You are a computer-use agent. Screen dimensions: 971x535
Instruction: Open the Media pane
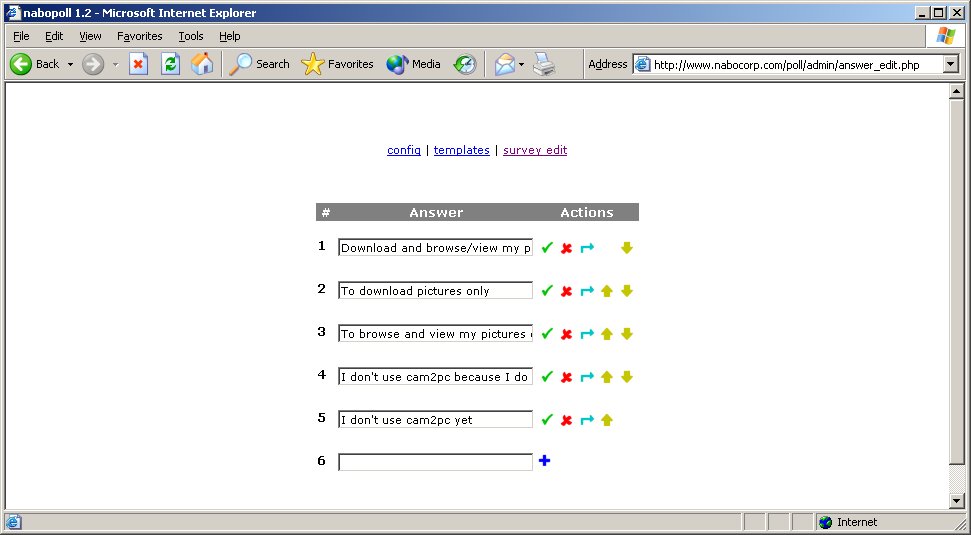413,64
